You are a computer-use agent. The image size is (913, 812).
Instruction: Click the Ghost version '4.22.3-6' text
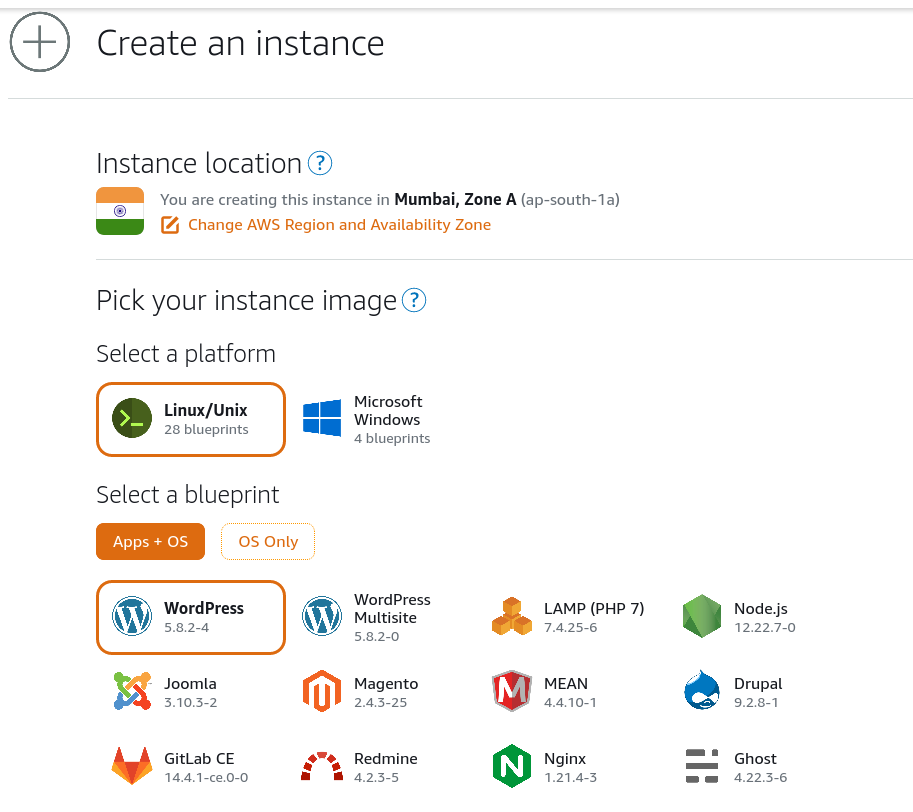click(x=760, y=778)
